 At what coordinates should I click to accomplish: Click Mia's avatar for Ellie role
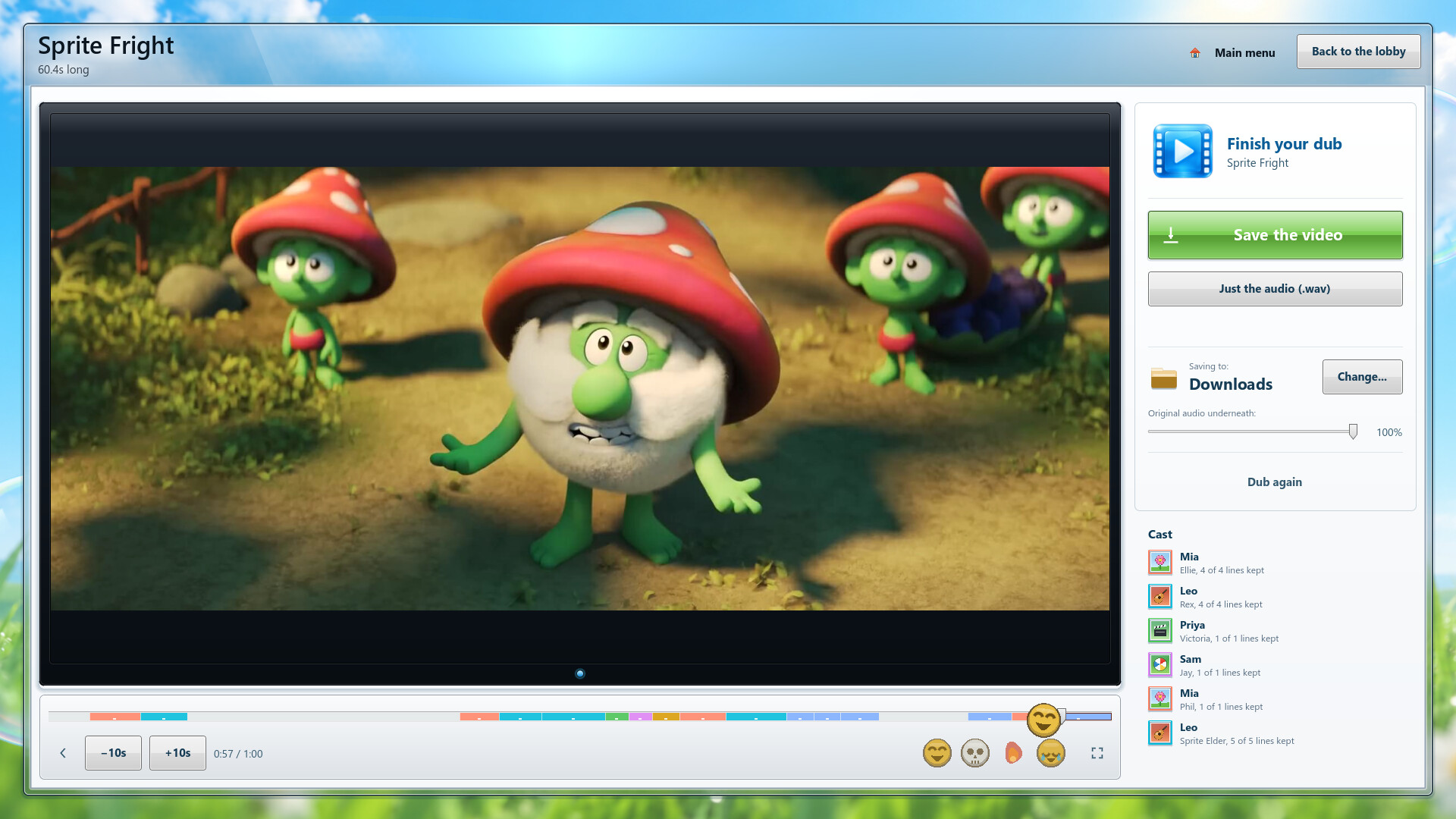tap(1160, 563)
